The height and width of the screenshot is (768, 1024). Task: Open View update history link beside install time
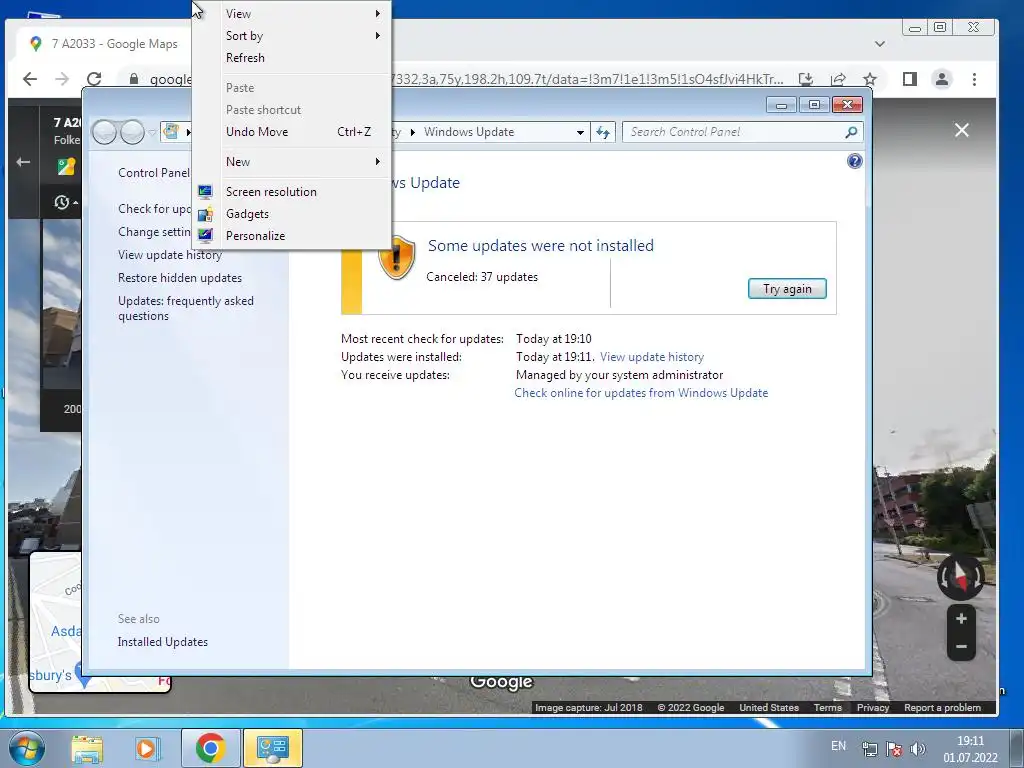(652, 357)
